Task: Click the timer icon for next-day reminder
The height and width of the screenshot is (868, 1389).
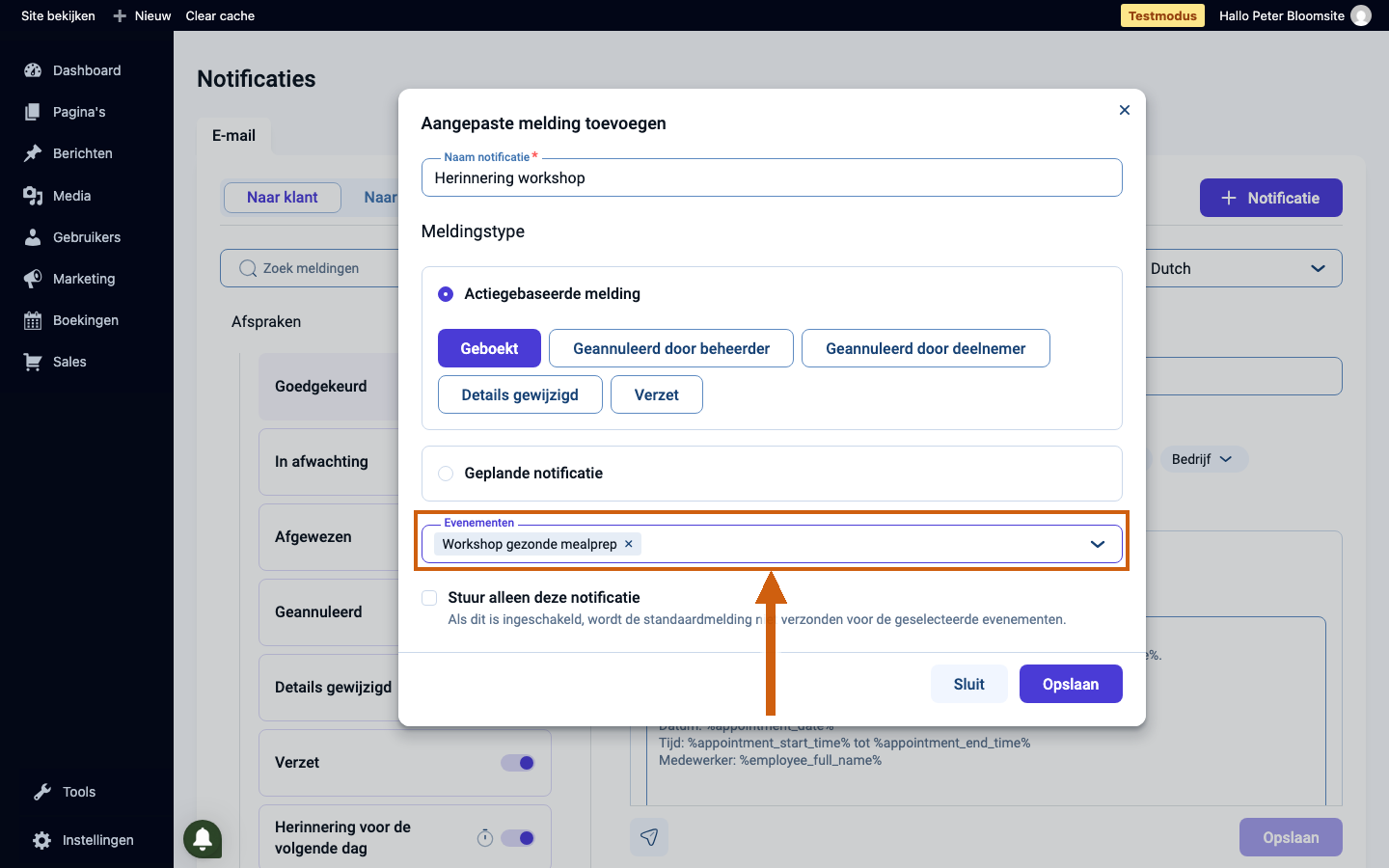Action: (485, 838)
